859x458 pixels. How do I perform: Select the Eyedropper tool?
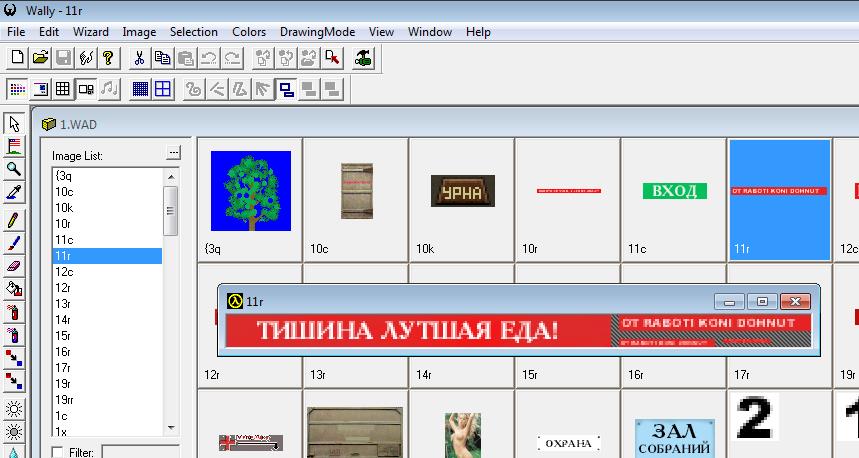point(14,192)
